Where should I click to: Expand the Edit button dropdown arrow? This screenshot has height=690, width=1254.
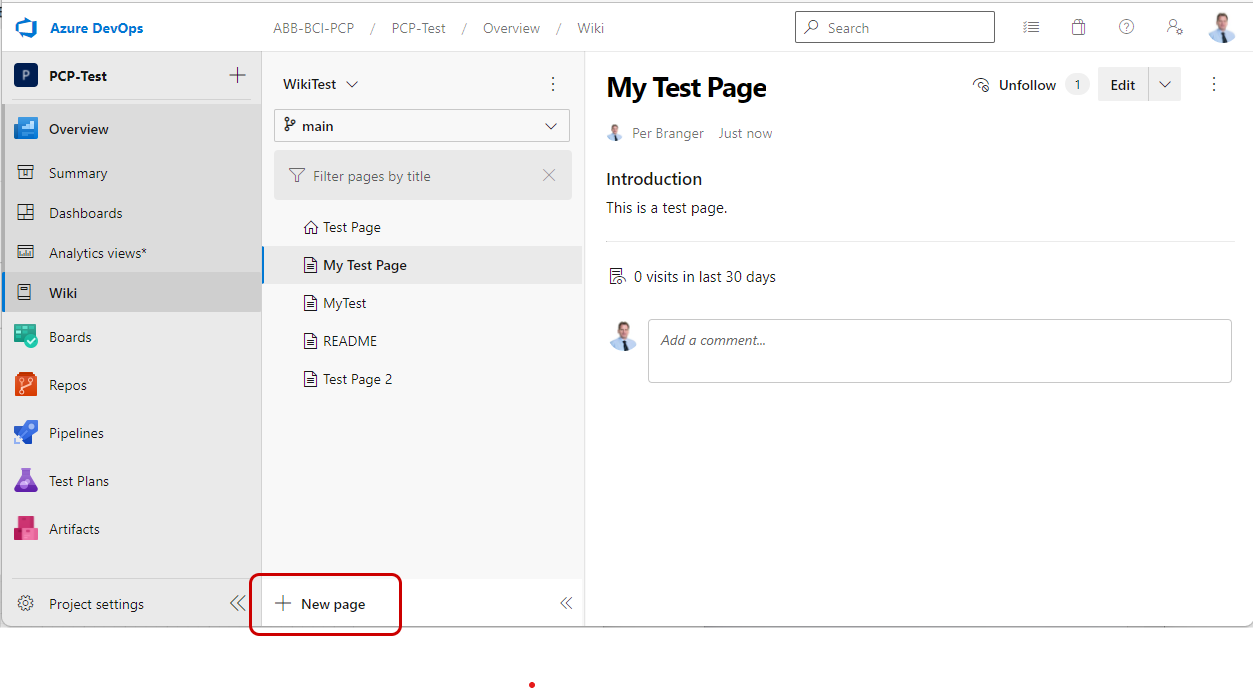click(1165, 85)
